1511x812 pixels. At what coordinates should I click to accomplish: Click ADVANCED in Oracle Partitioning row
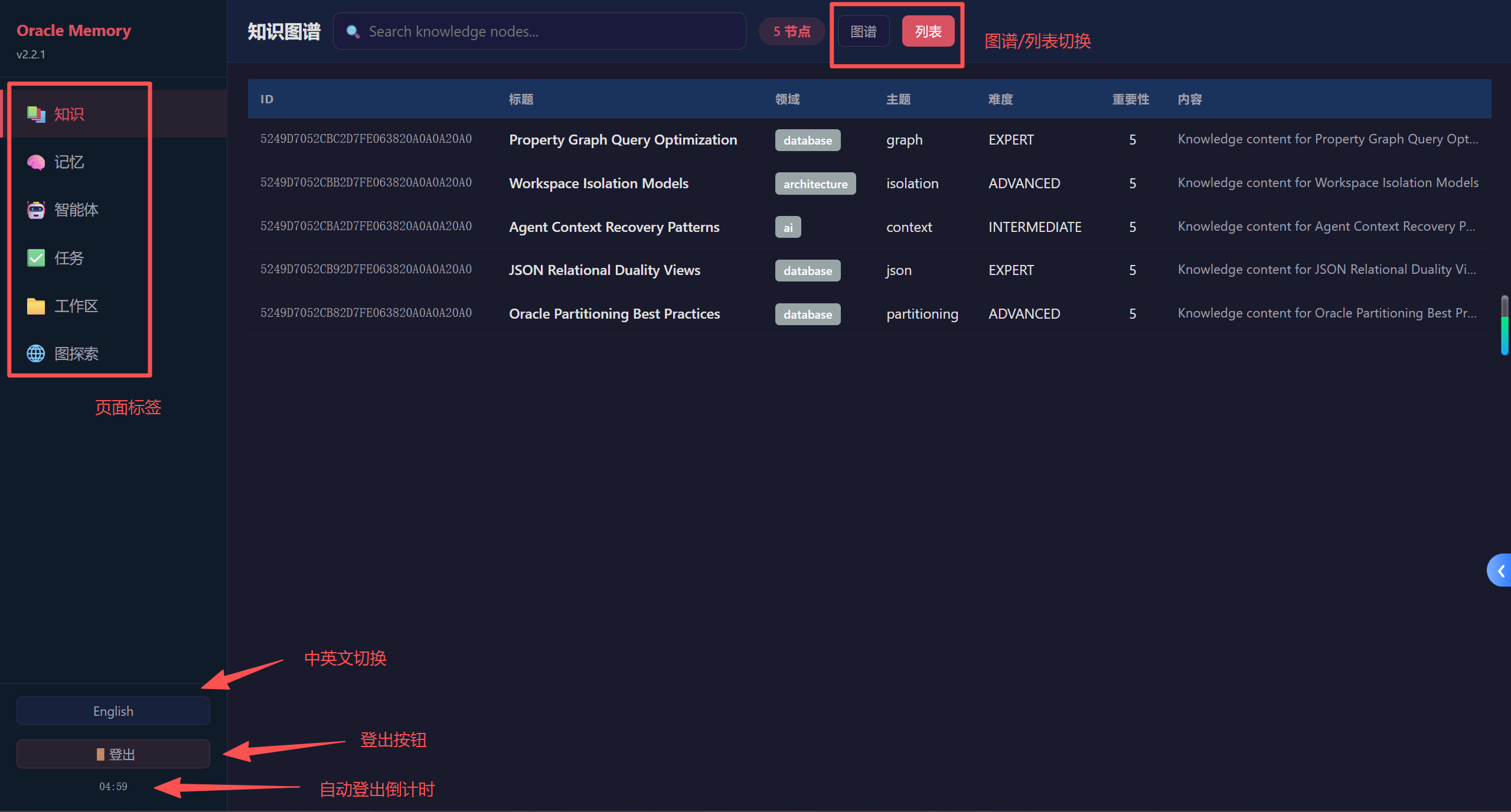pos(1024,314)
